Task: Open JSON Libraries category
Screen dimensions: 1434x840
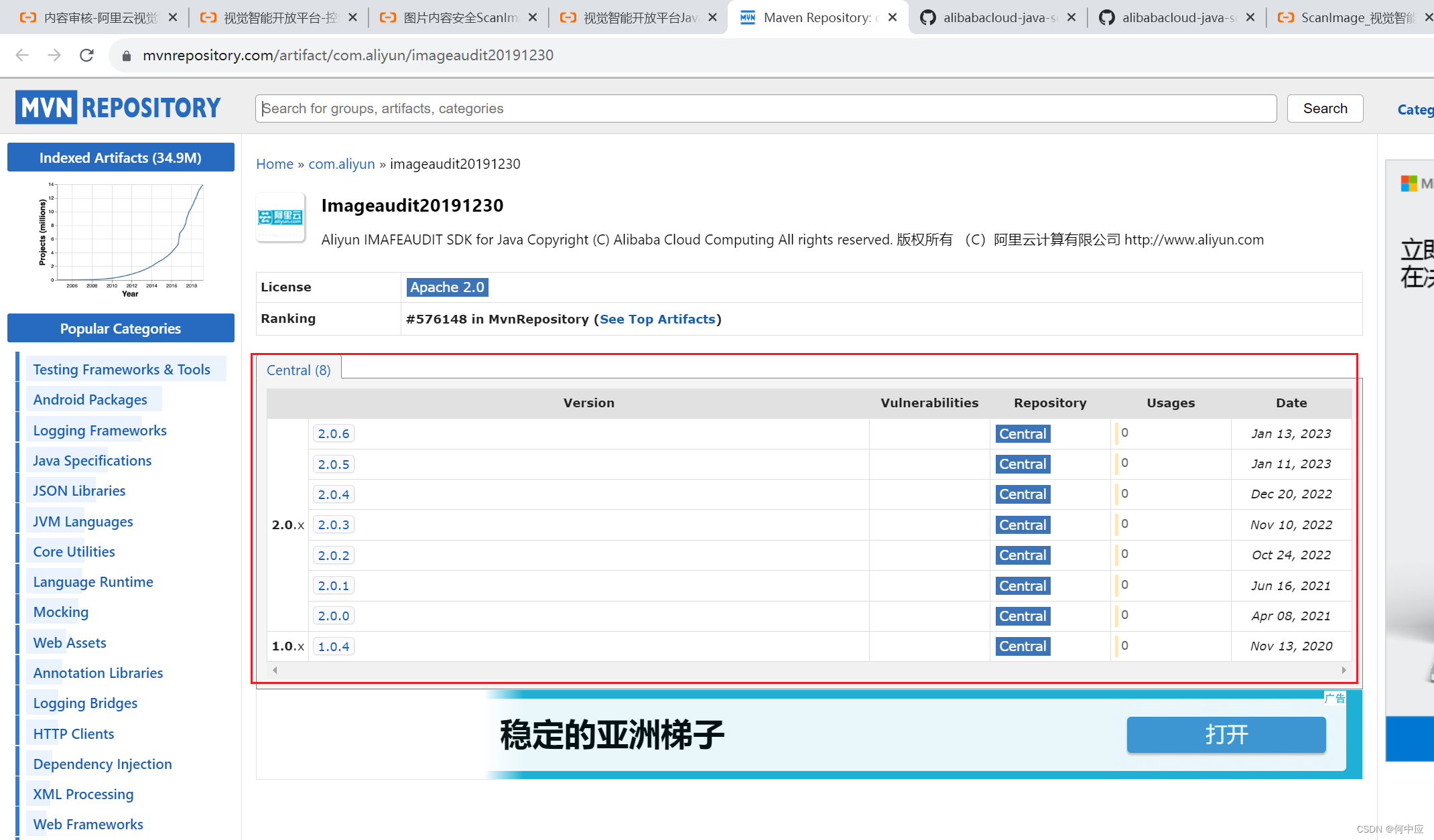Action: (79, 490)
